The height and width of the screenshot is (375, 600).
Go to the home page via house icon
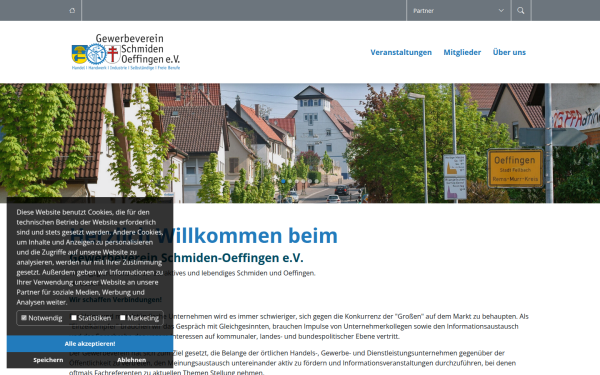coord(72,10)
